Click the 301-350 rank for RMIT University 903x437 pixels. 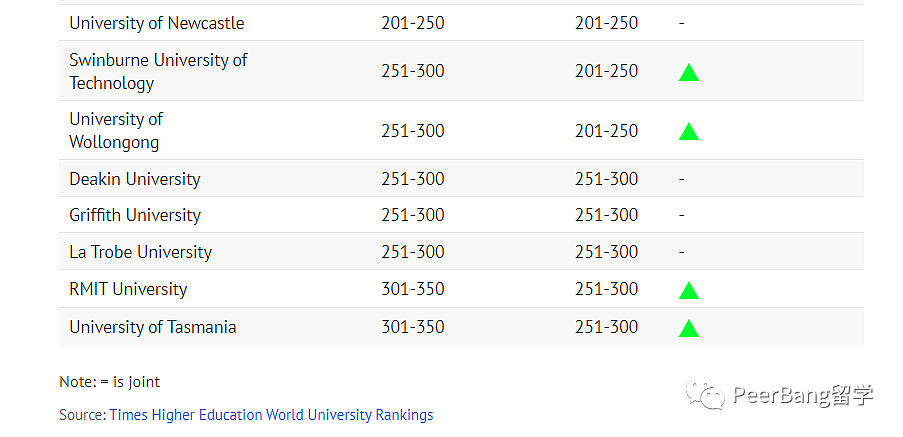(x=413, y=288)
